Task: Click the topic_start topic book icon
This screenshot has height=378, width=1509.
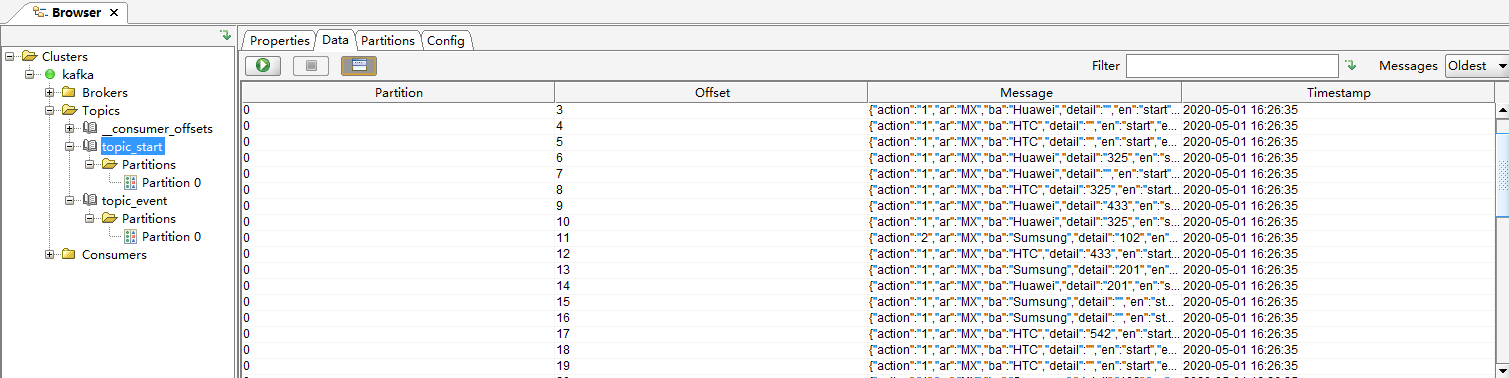Action: 90,147
